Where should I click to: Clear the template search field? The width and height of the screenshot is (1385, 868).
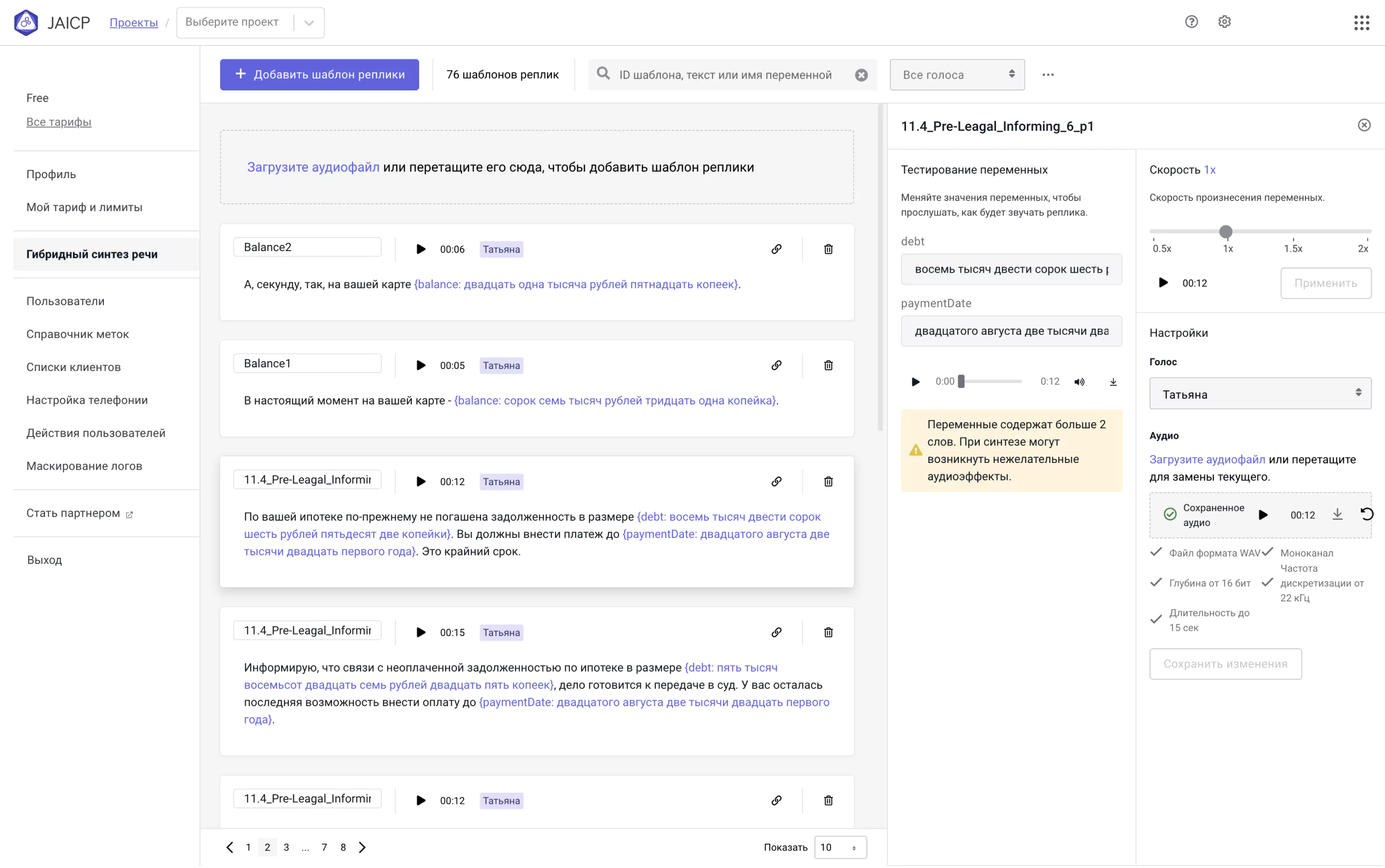(x=861, y=74)
